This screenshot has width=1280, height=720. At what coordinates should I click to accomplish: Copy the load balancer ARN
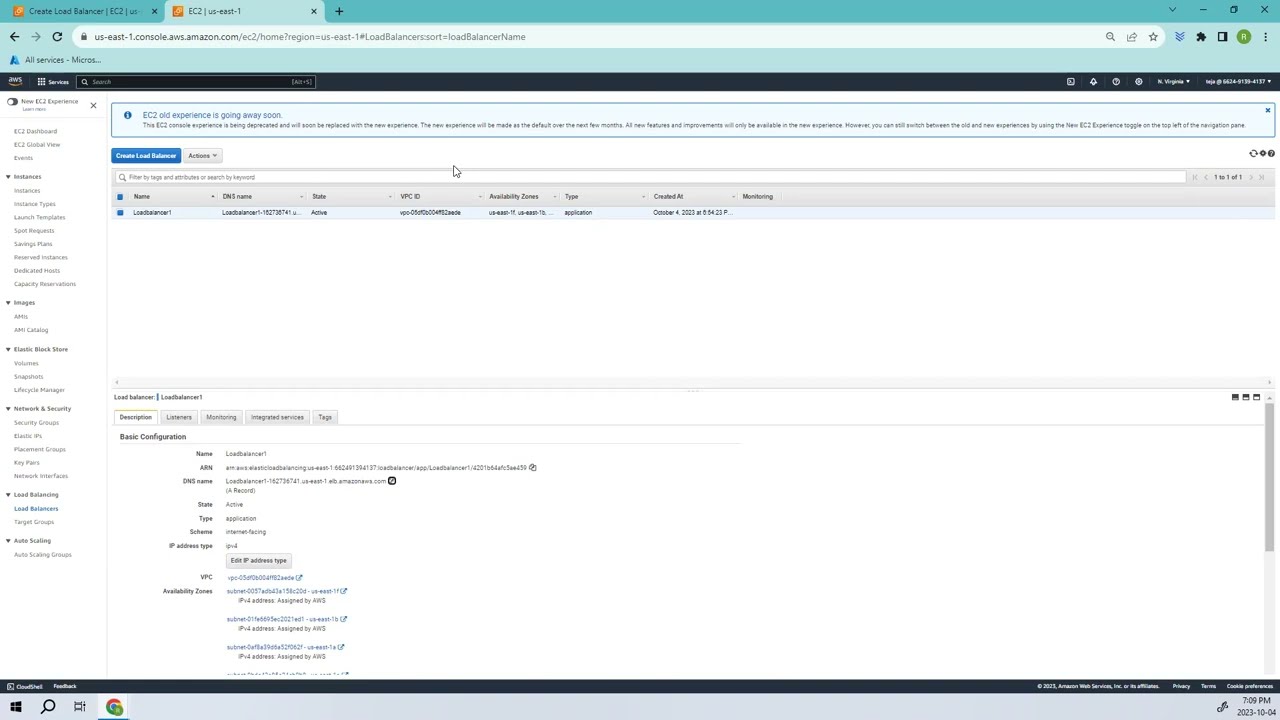532,467
